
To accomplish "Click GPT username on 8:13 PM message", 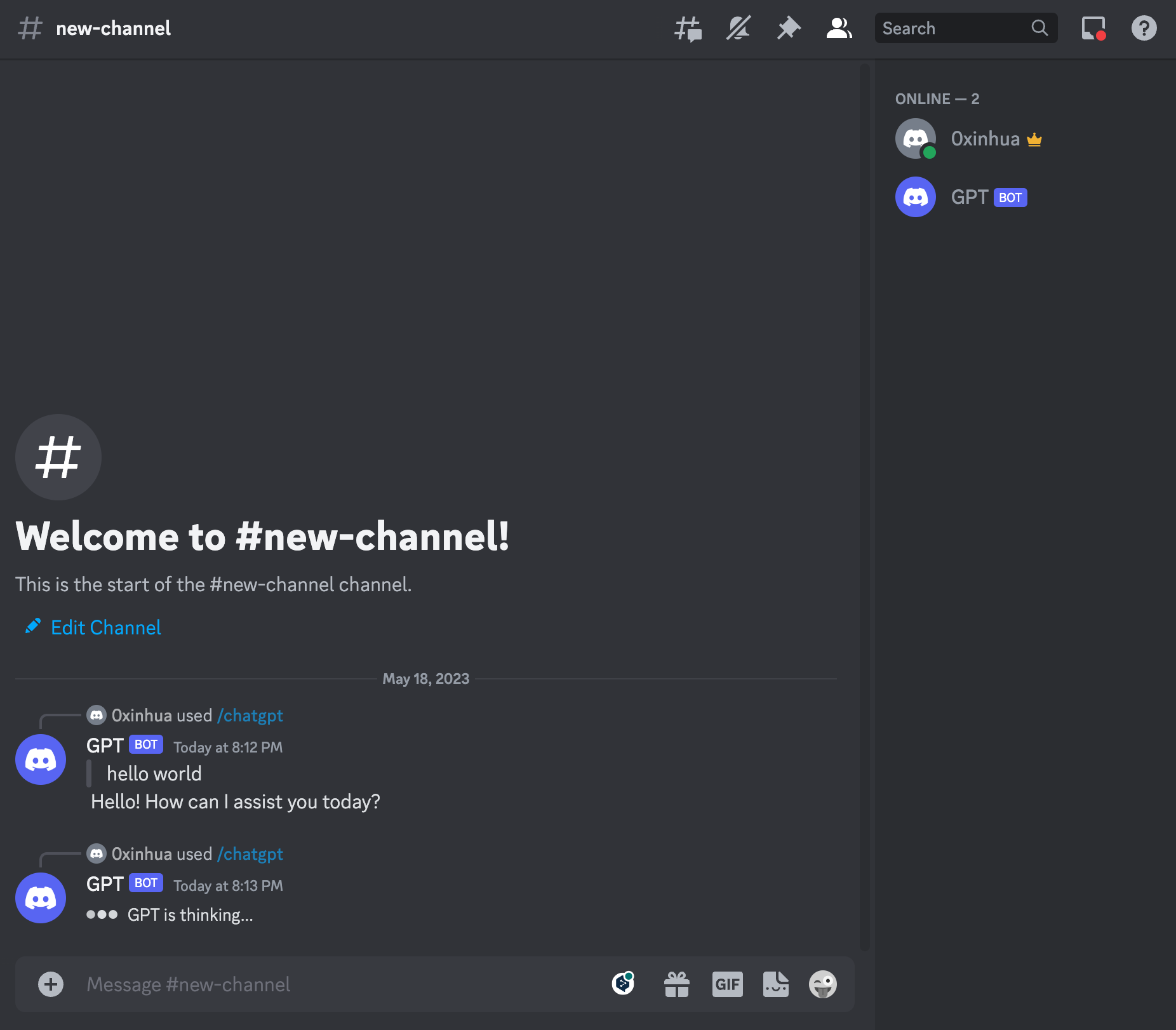I will point(105,884).
